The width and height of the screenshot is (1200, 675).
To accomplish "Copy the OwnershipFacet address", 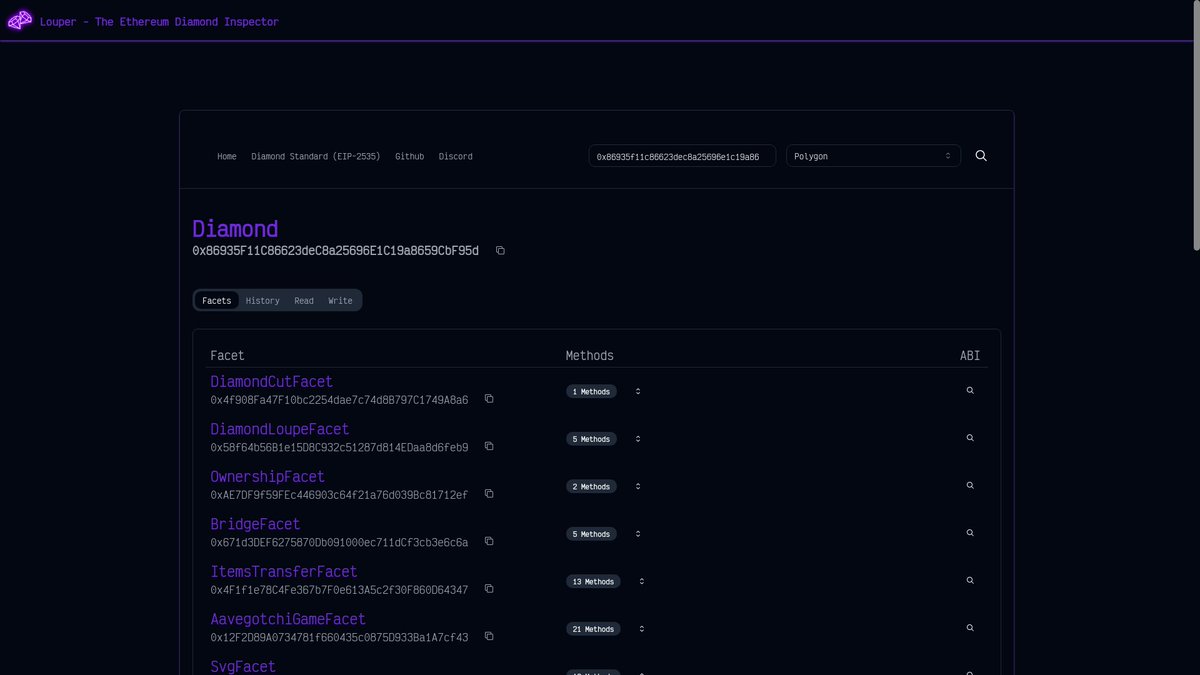I will point(489,494).
